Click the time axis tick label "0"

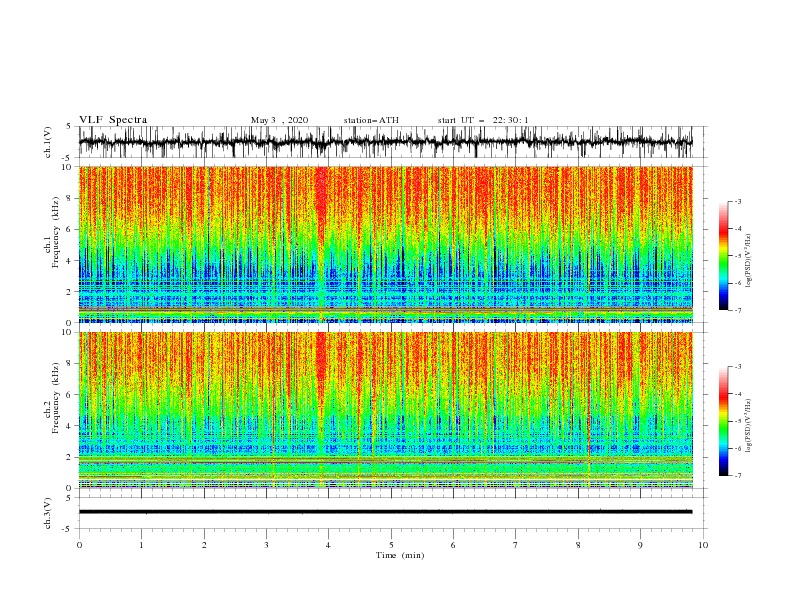click(x=79, y=545)
